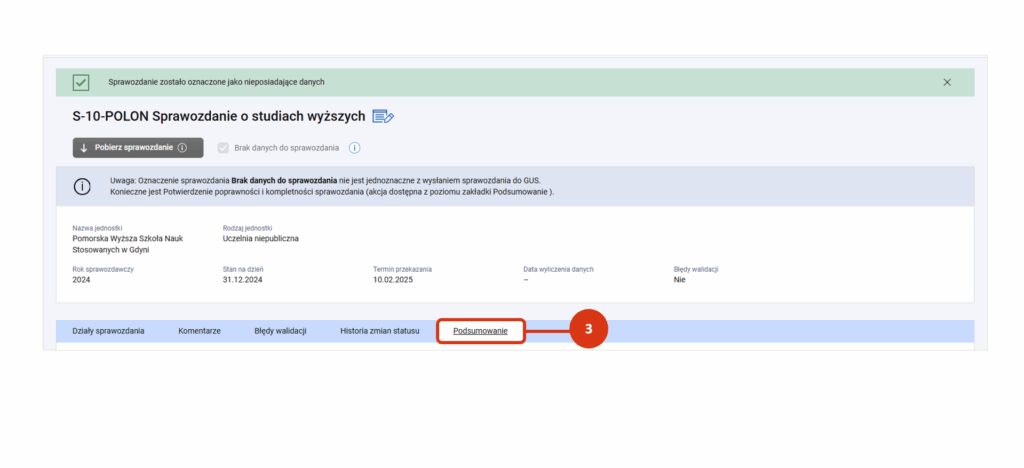Dismiss the green notification with the X
The image size is (1024, 468).
[x=947, y=82]
